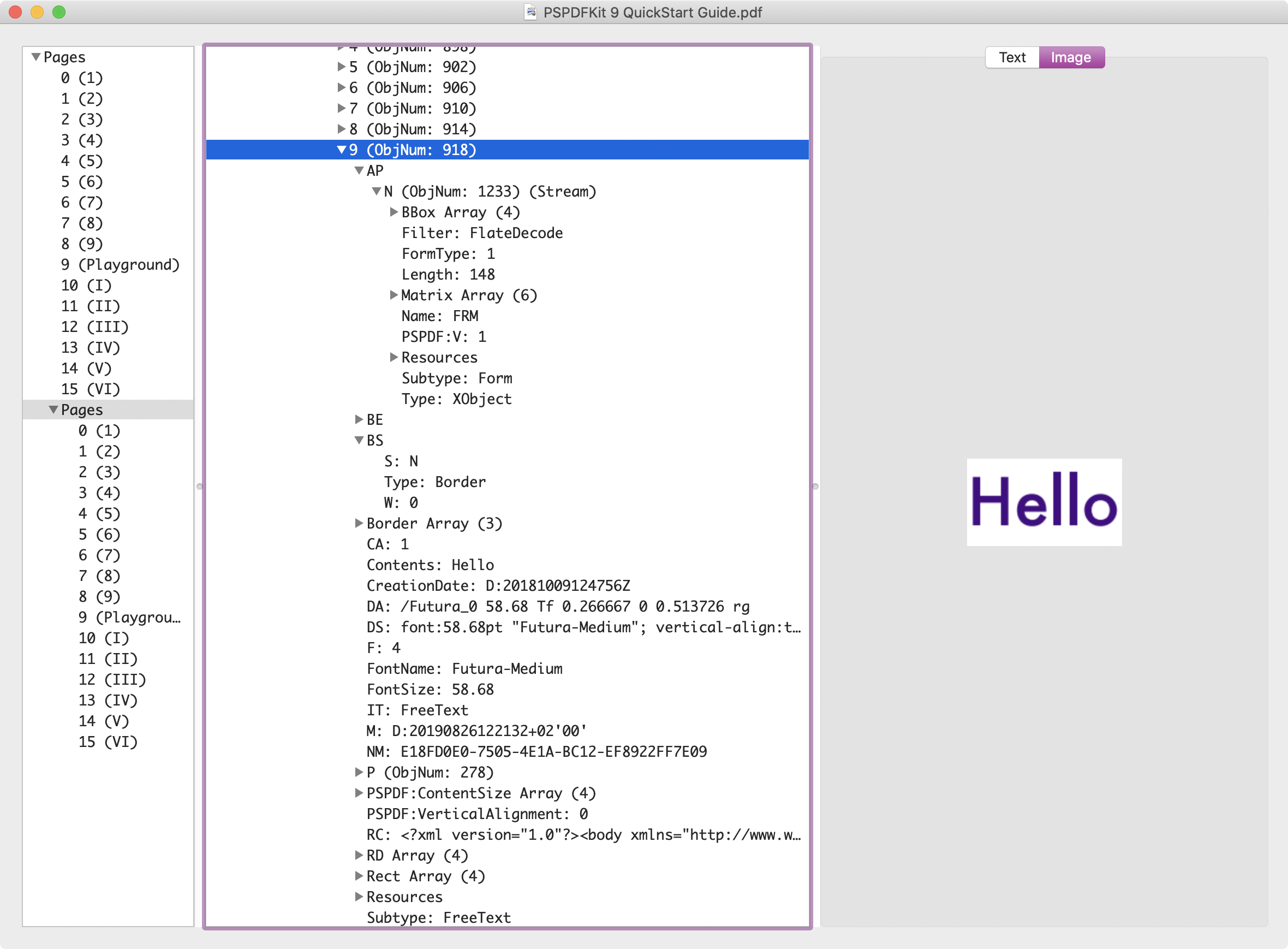Expand the BBox Array (4) node
This screenshot has width=1288, height=949.
point(393,212)
